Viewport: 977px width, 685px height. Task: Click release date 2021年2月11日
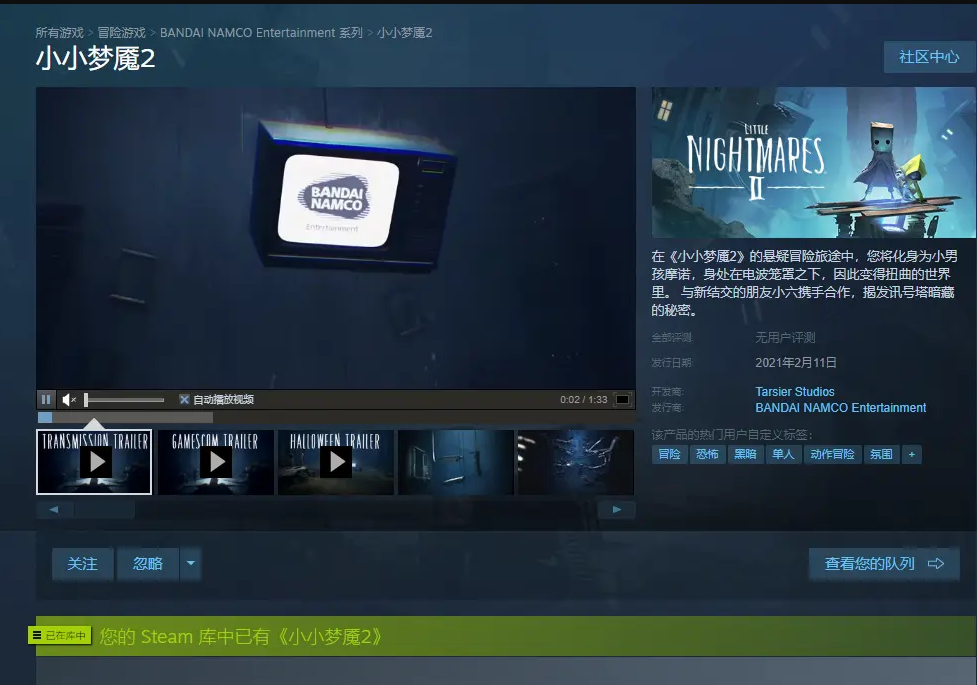point(796,363)
